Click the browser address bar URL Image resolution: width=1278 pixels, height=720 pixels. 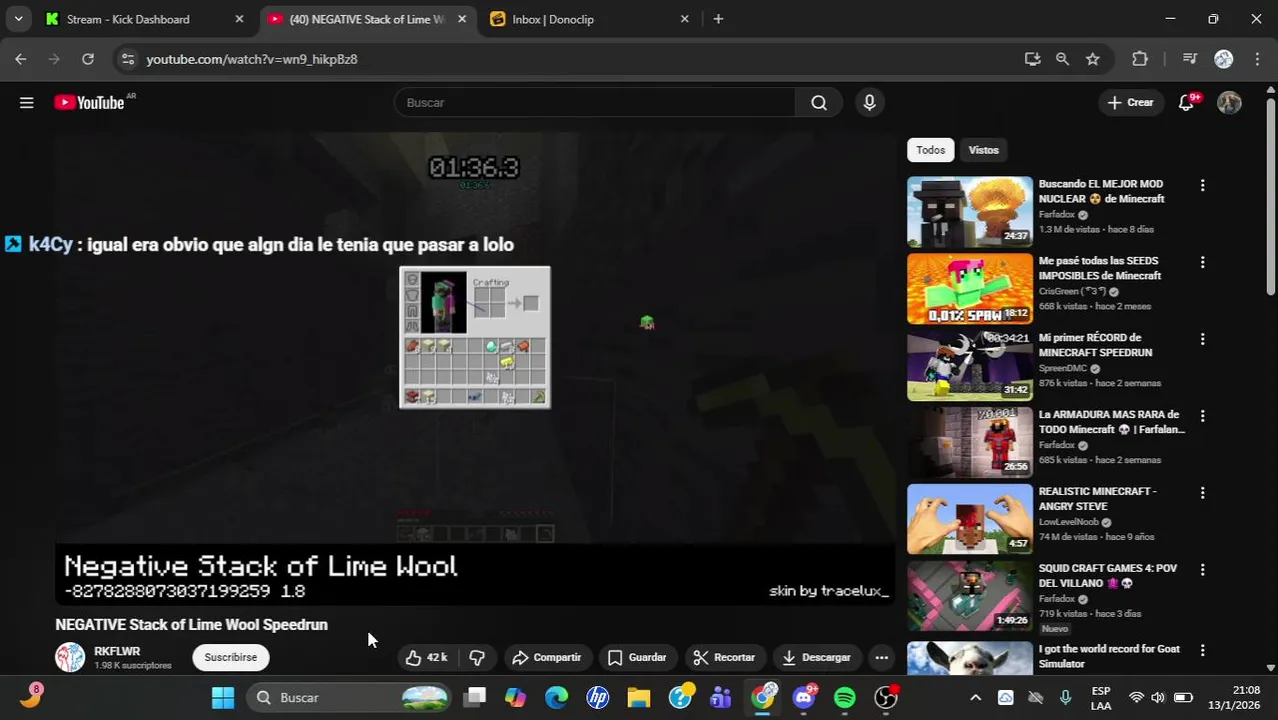click(x=252, y=59)
